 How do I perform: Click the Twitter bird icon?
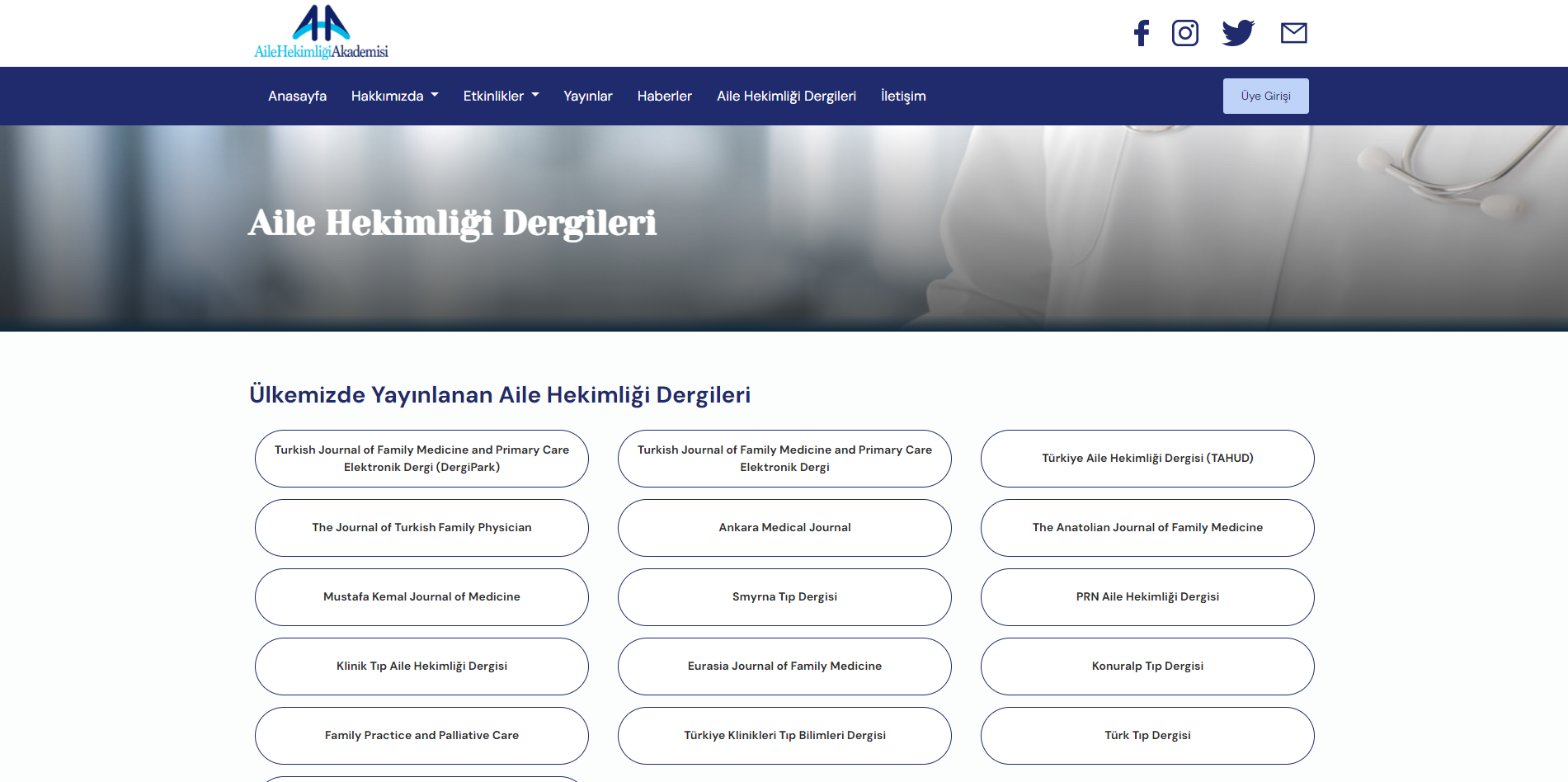1238,33
